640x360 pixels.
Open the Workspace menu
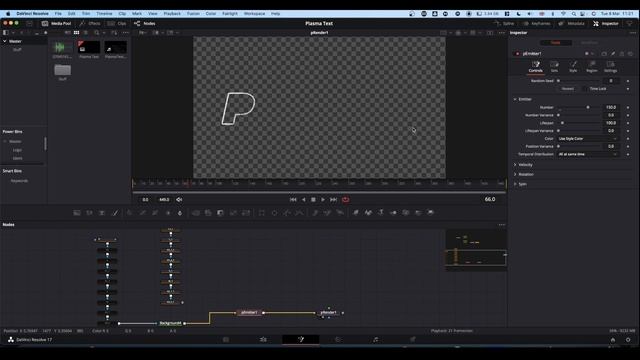(x=254, y=13)
